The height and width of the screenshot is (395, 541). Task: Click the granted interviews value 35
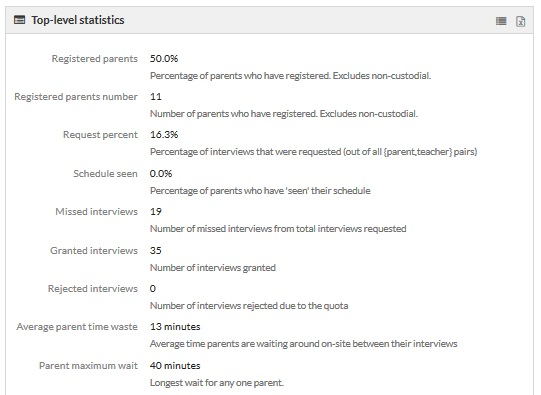click(x=156, y=250)
